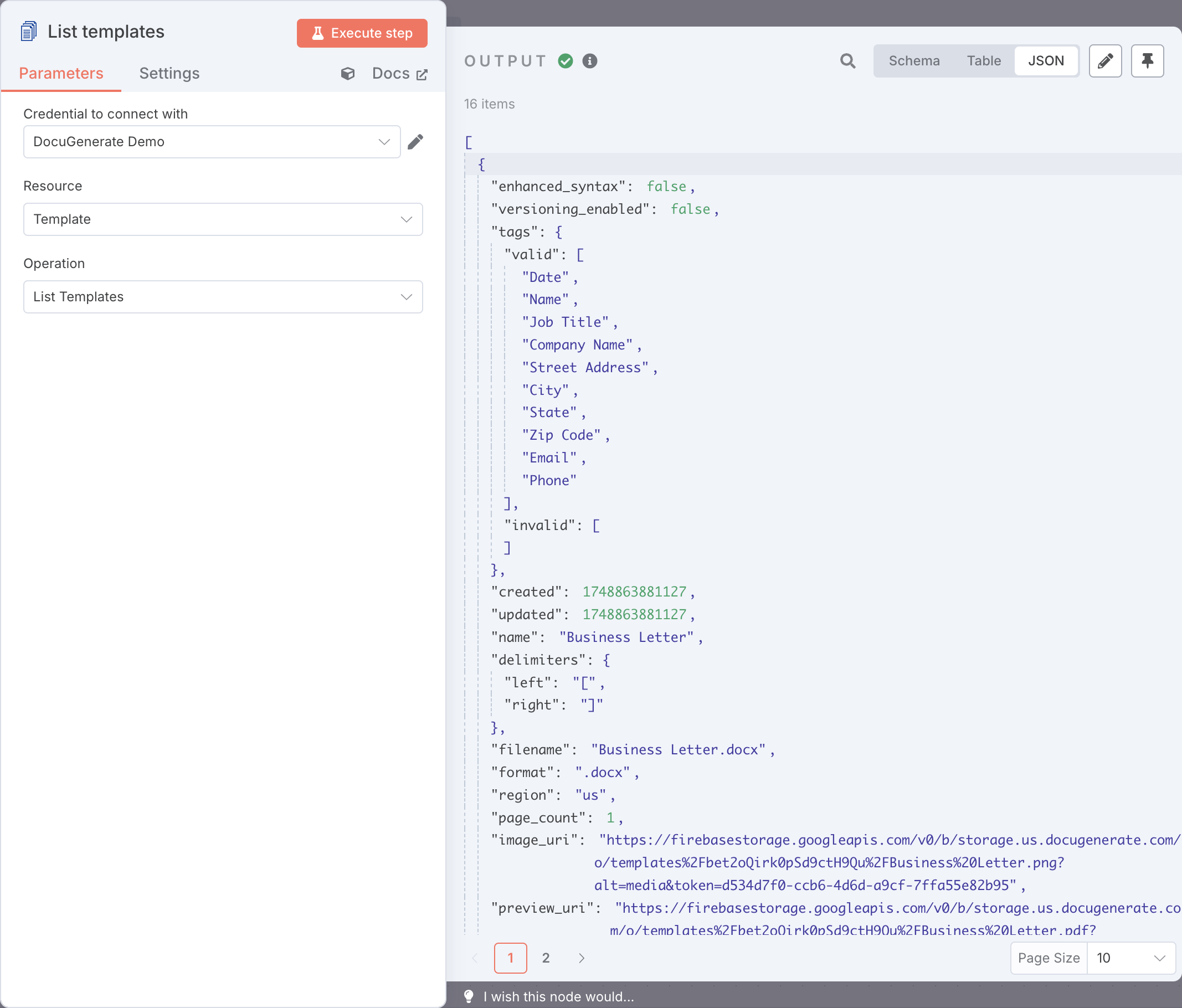
Task: Edit output using the pencil button
Action: tap(1106, 61)
